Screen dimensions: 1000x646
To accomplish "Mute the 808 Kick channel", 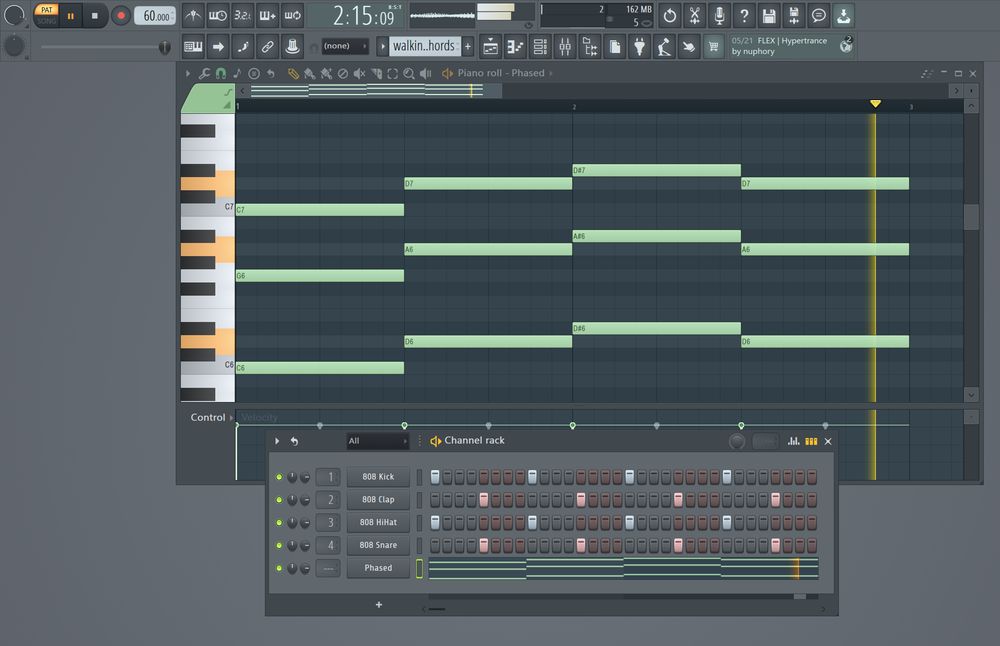I will click(x=279, y=476).
